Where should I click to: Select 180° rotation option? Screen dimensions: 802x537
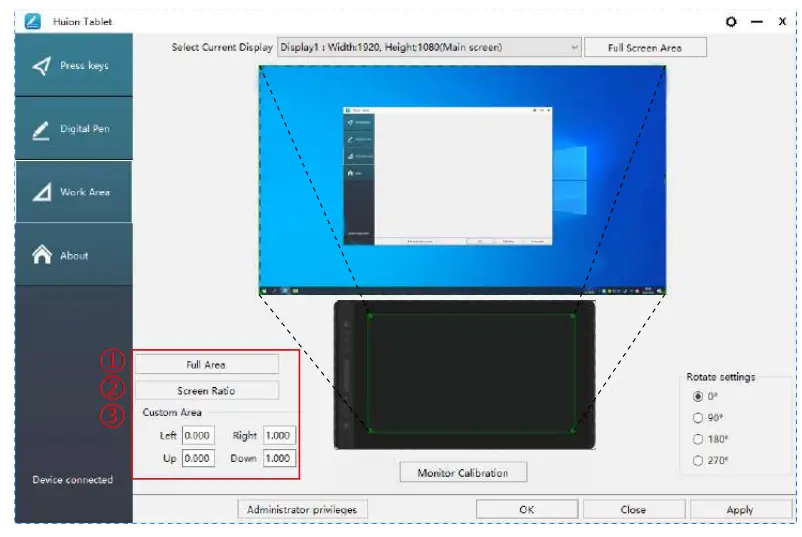(698, 439)
